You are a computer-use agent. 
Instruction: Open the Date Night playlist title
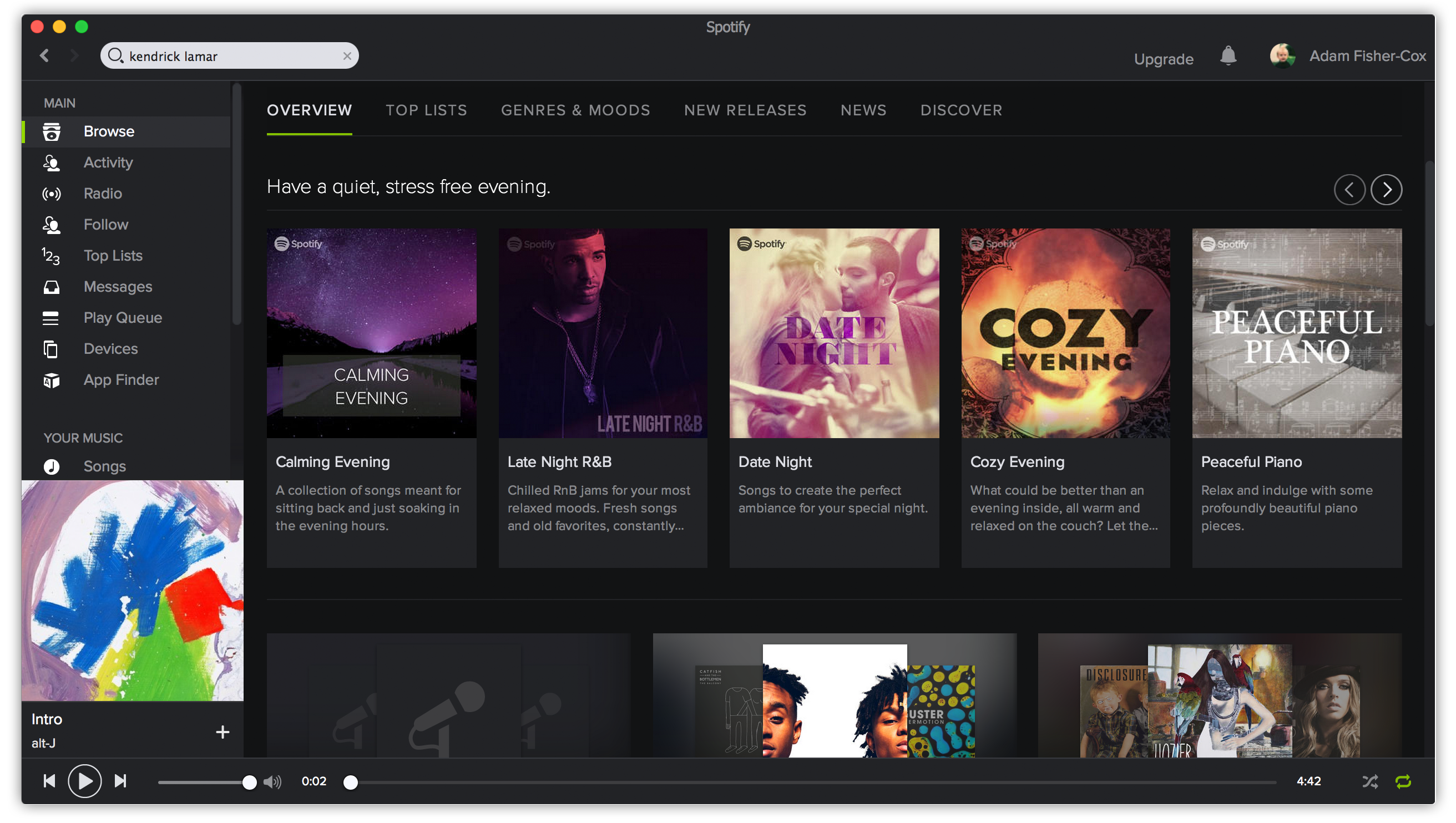point(775,462)
